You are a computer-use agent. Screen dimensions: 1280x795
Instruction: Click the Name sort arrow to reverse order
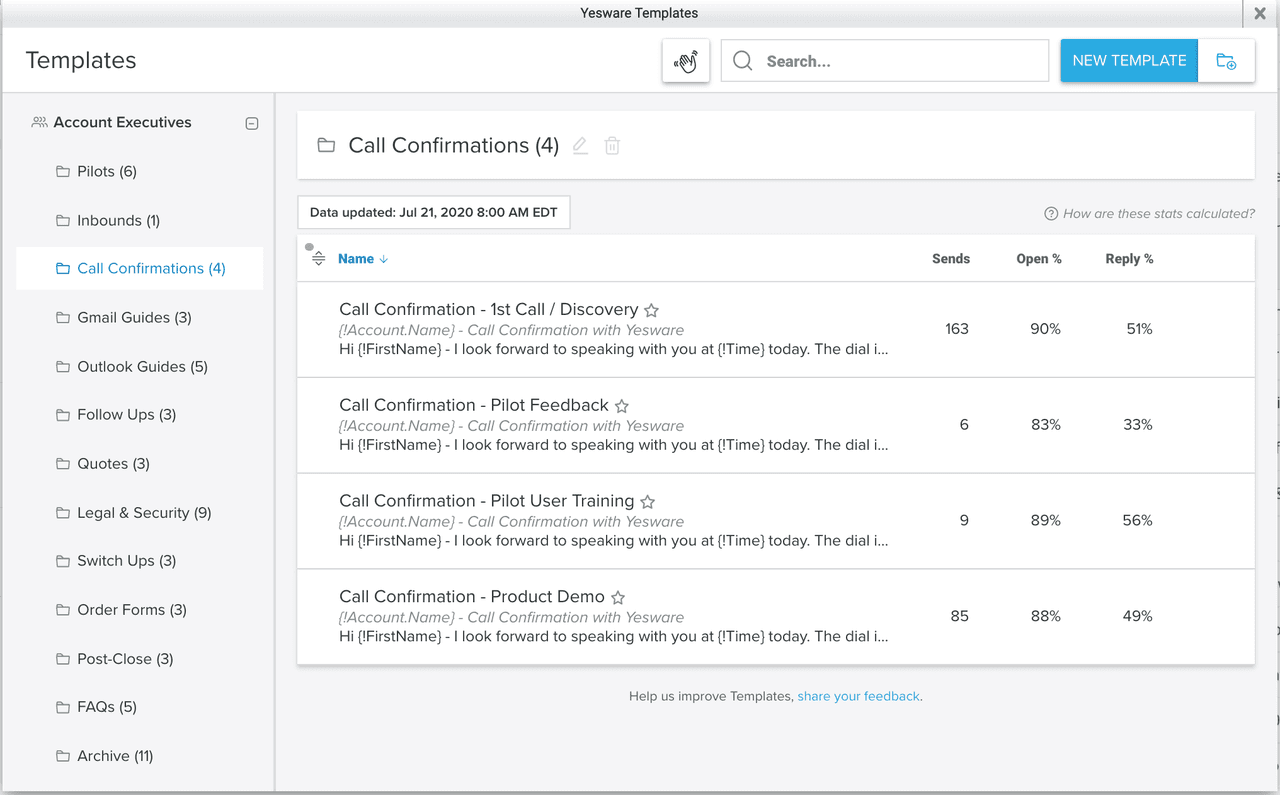pyautogui.click(x=383, y=258)
